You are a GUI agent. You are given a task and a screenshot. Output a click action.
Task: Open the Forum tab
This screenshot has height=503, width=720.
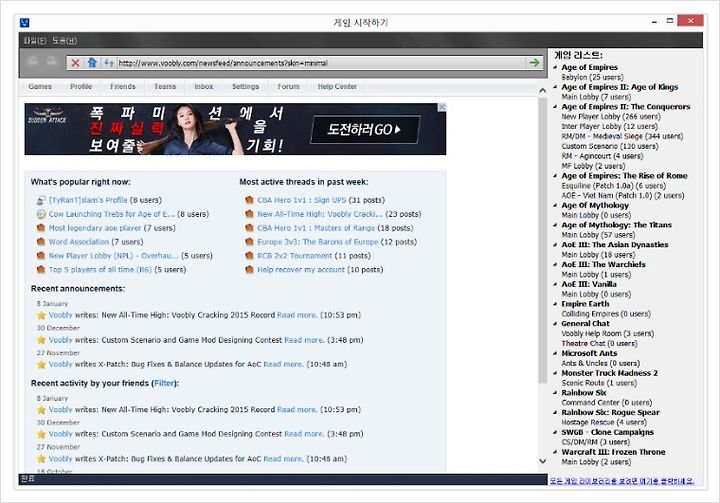pos(288,86)
